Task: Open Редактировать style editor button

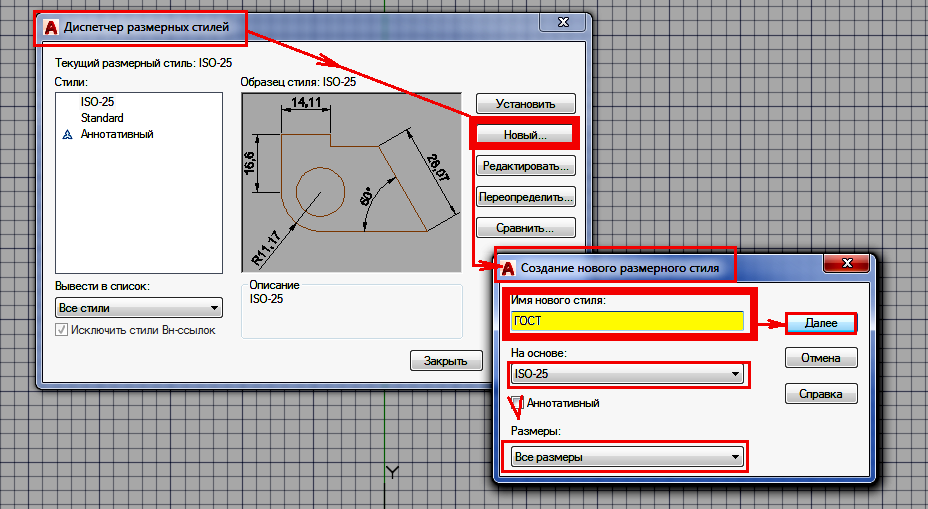Action: pyautogui.click(x=525, y=165)
